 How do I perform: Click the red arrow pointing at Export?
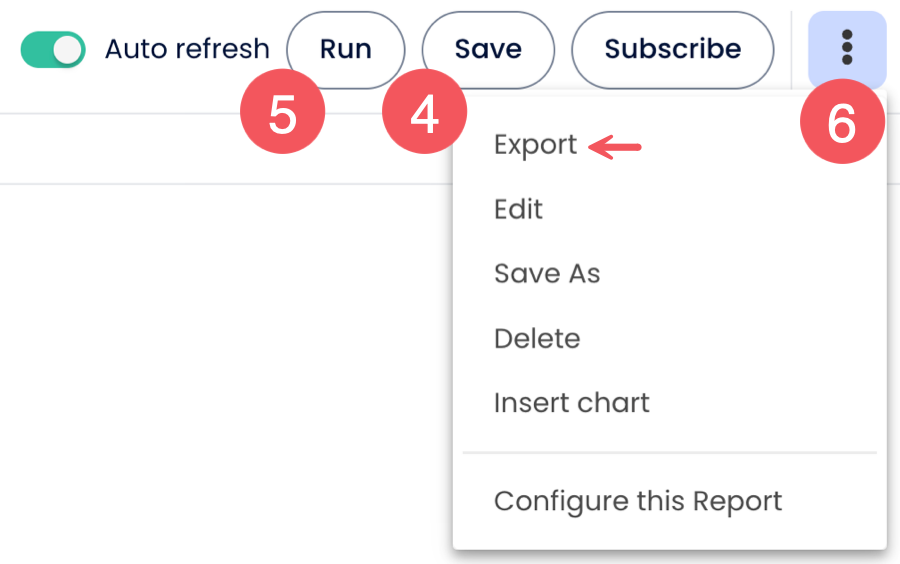[615, 148]
